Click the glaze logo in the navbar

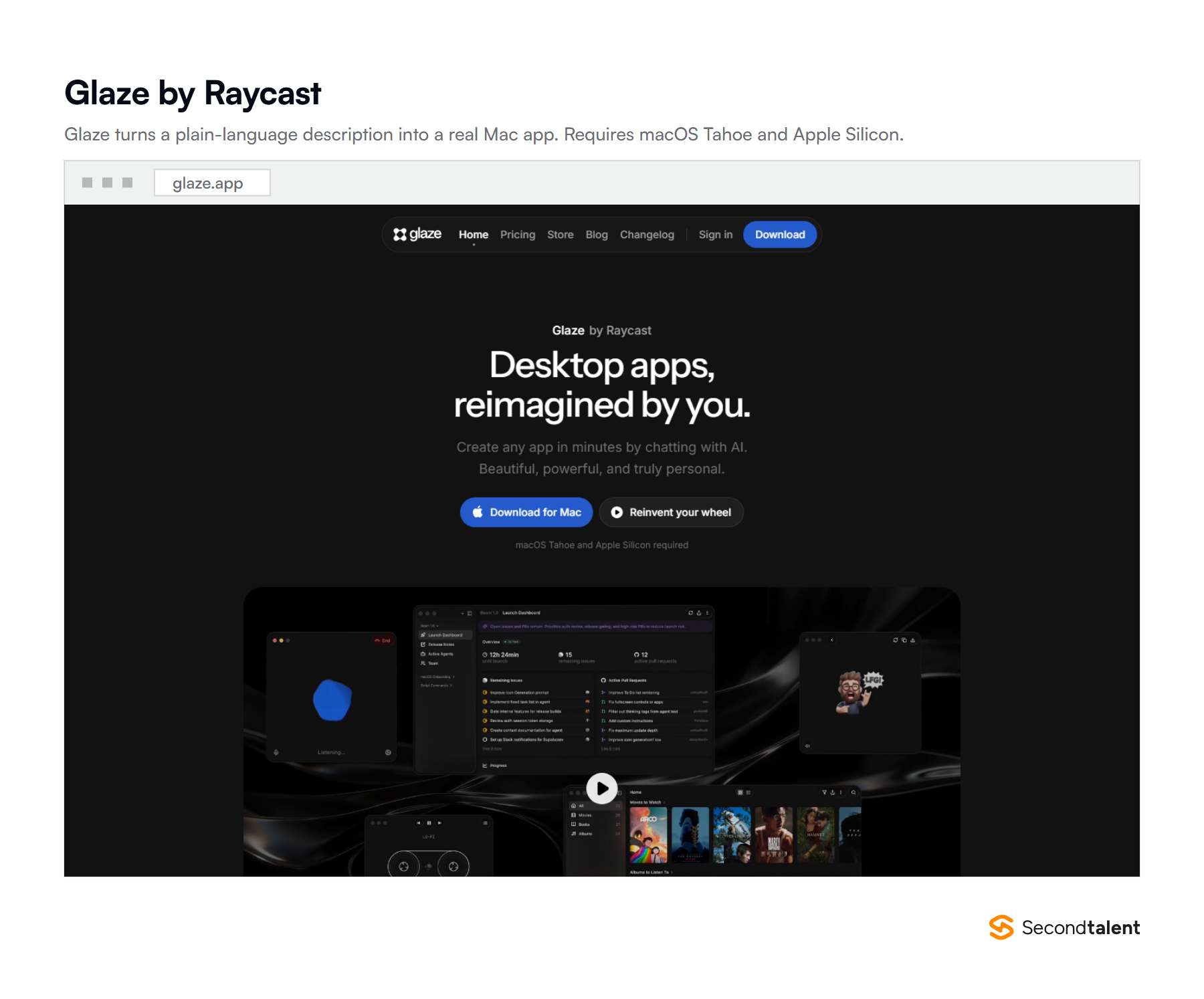[417, 234]
